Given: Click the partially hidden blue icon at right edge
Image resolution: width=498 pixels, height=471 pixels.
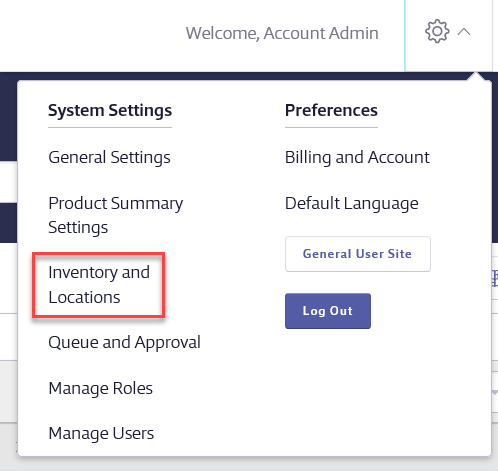Looking at the screenshot, I should pyautogui.click(x=495, y=278).
